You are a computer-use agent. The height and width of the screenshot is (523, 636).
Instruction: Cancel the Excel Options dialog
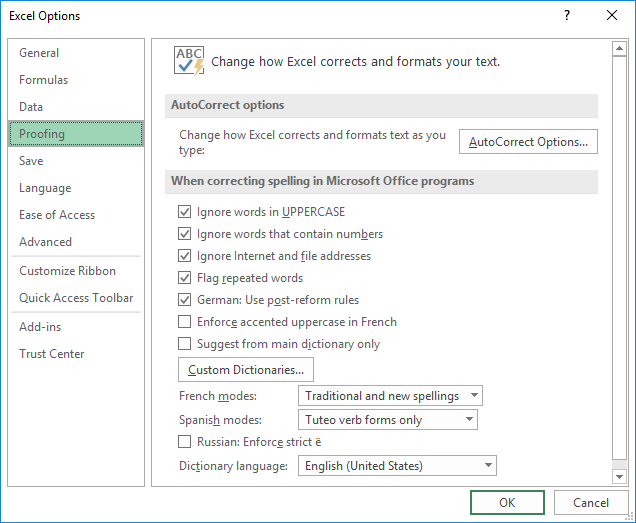[x=591, y=502]
